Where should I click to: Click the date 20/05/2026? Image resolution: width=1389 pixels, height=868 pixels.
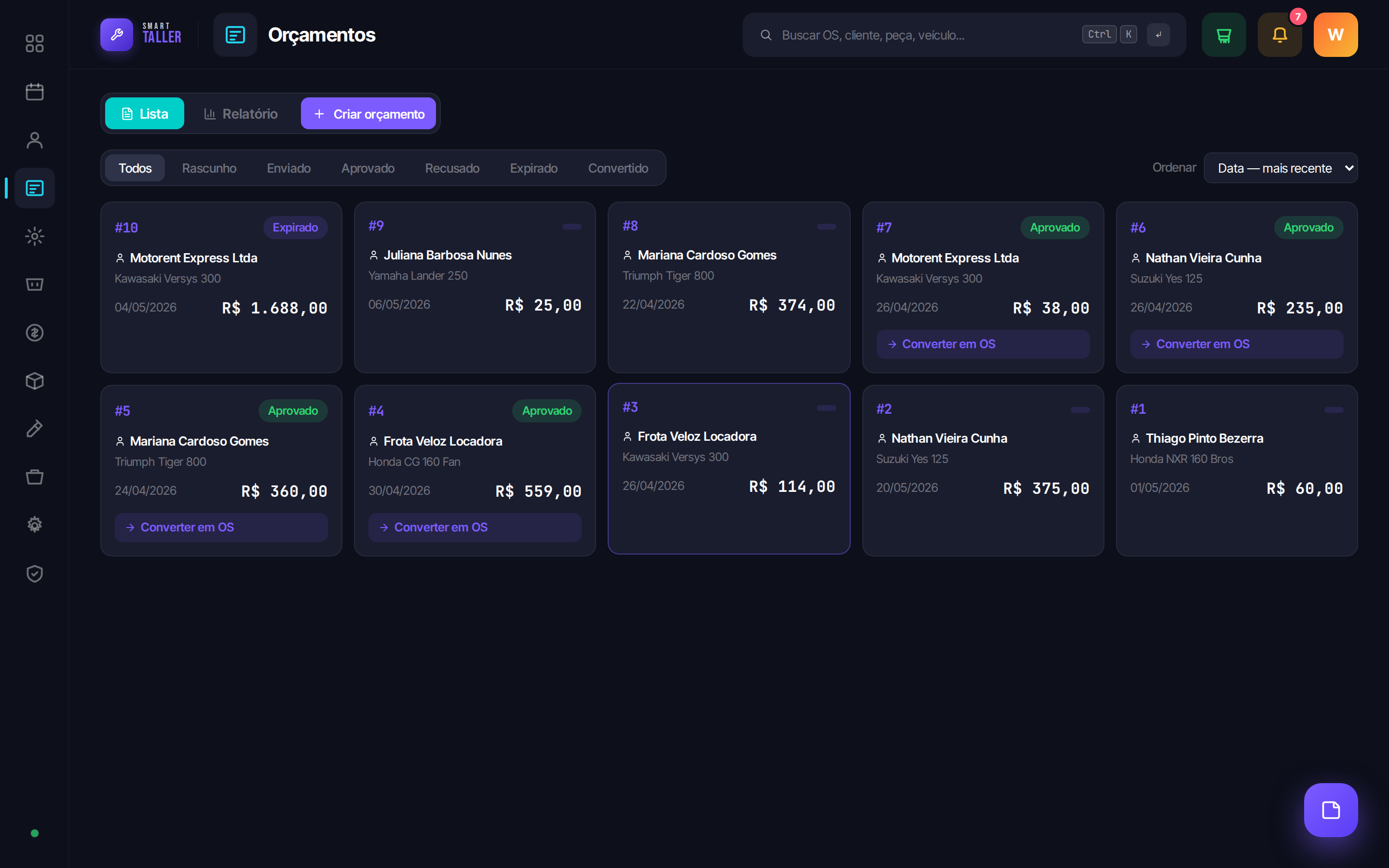(x=907, y=488)
